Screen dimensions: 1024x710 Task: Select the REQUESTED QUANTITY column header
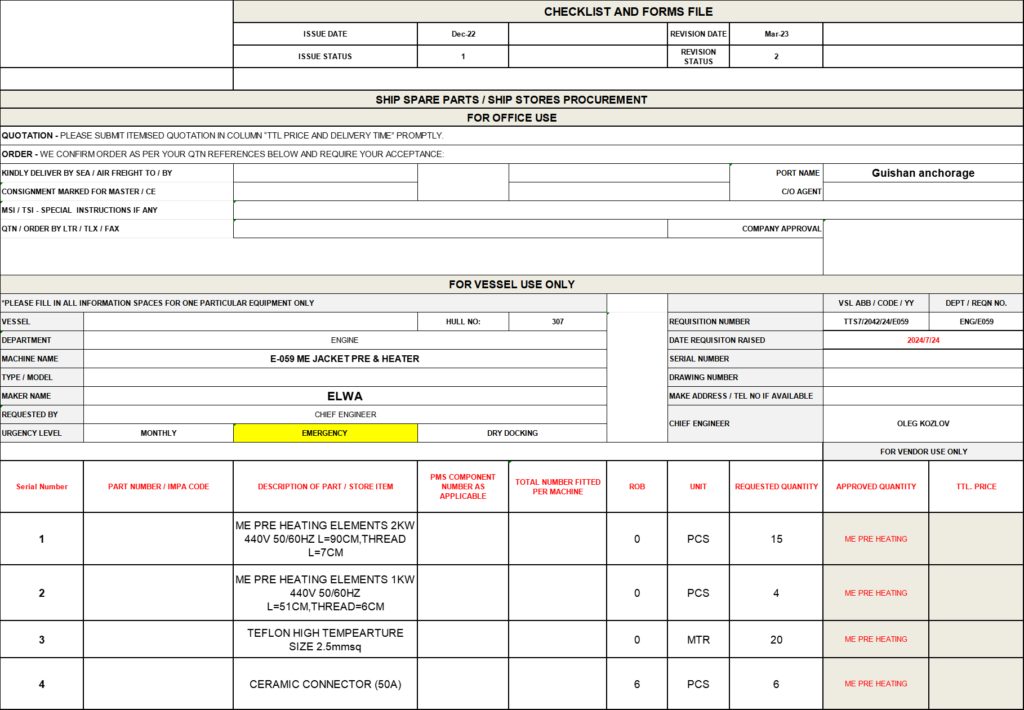click(x=775, y=487)
